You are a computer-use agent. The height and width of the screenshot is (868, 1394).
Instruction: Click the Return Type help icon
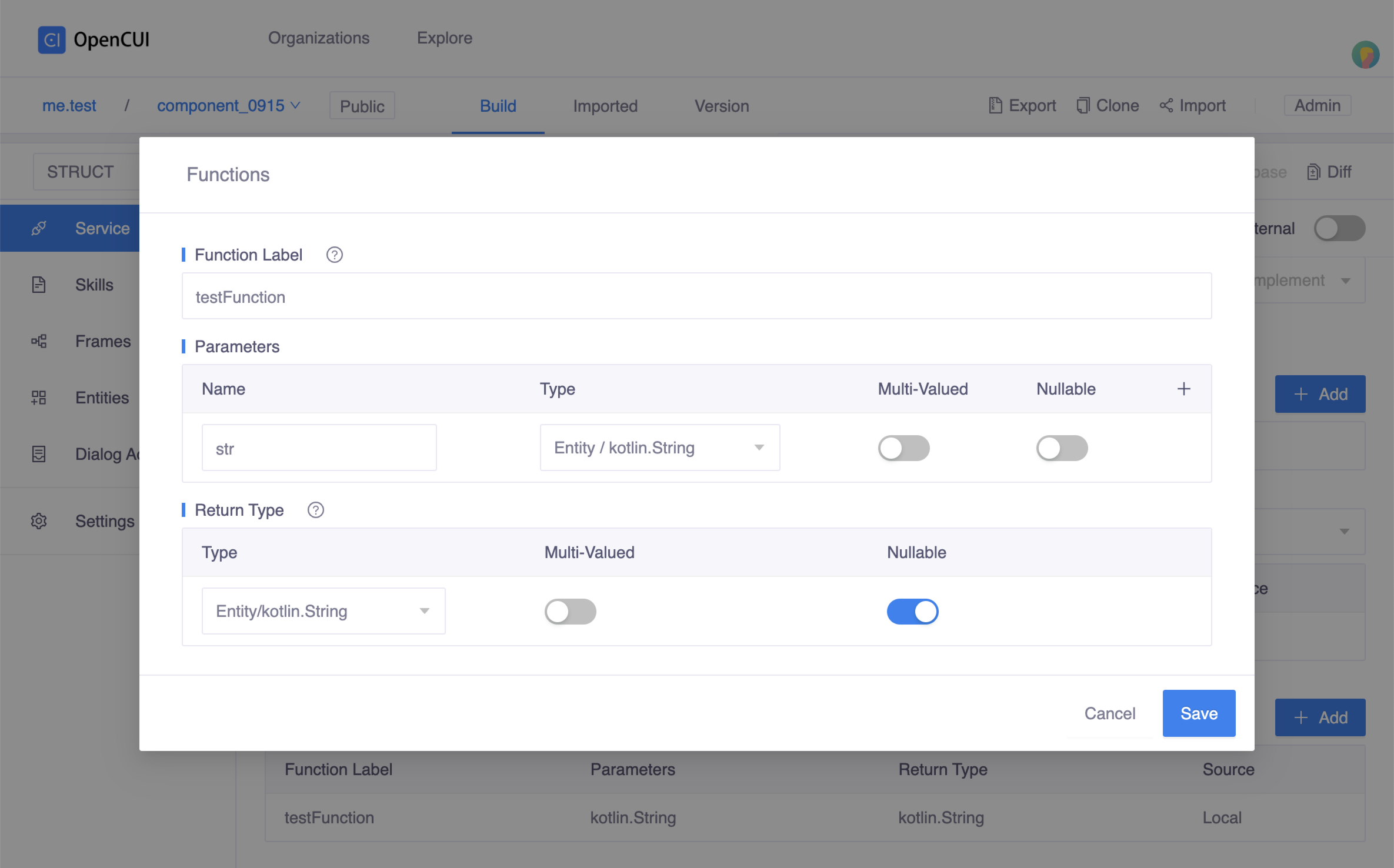pos(315,510)
